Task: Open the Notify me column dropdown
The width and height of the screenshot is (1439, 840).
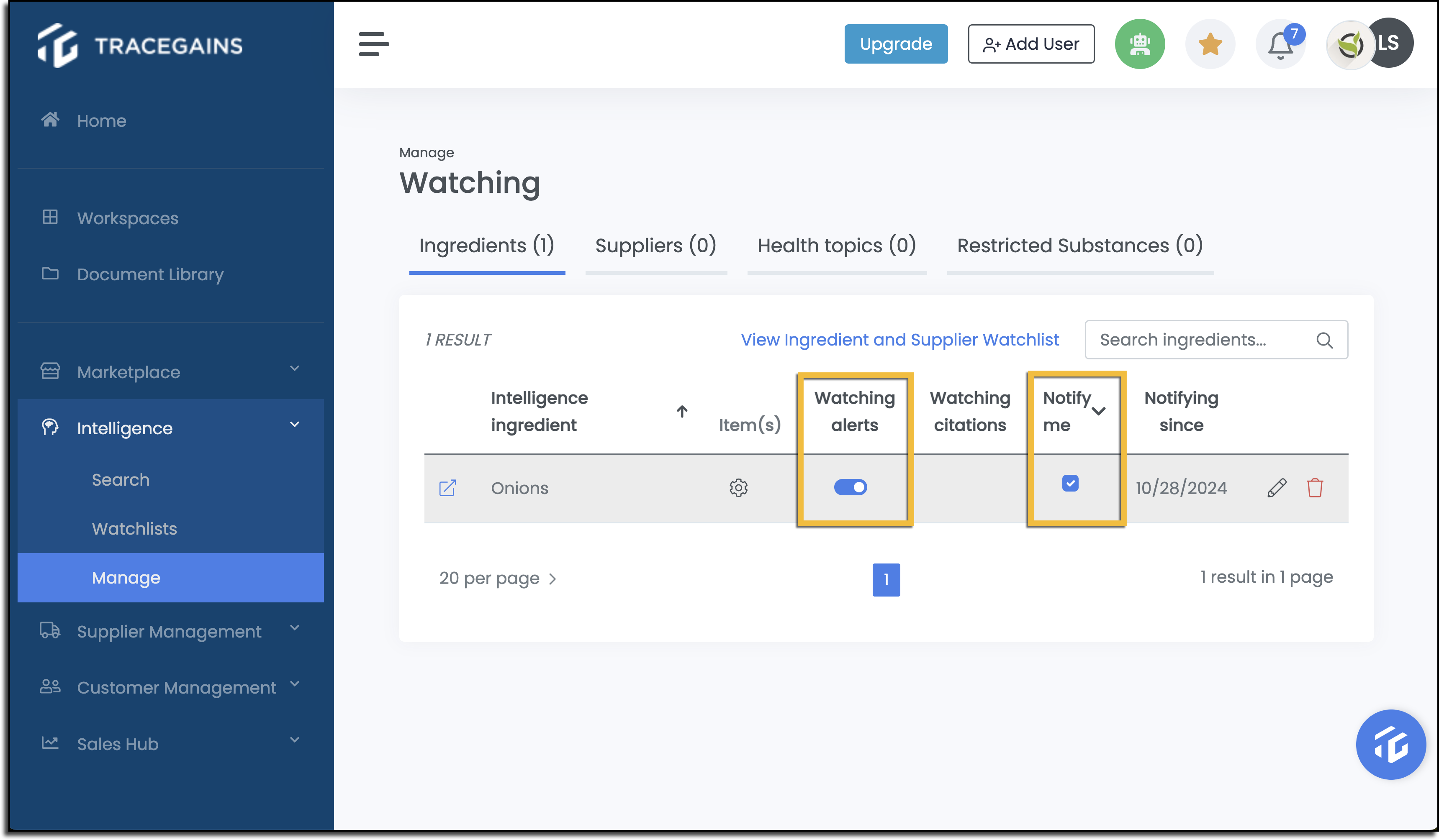Action: 1099,412
